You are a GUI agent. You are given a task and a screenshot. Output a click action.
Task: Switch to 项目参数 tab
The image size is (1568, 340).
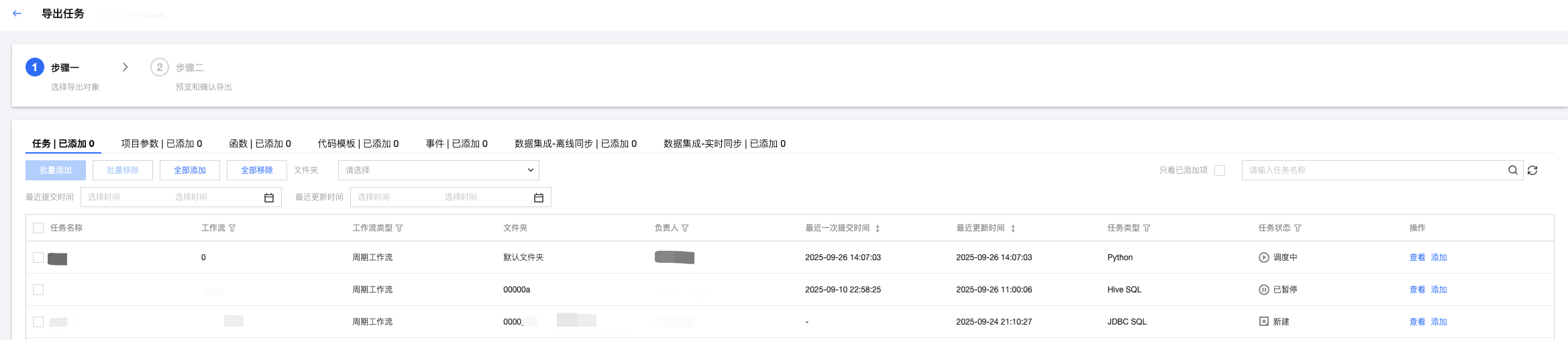(161, 144)
